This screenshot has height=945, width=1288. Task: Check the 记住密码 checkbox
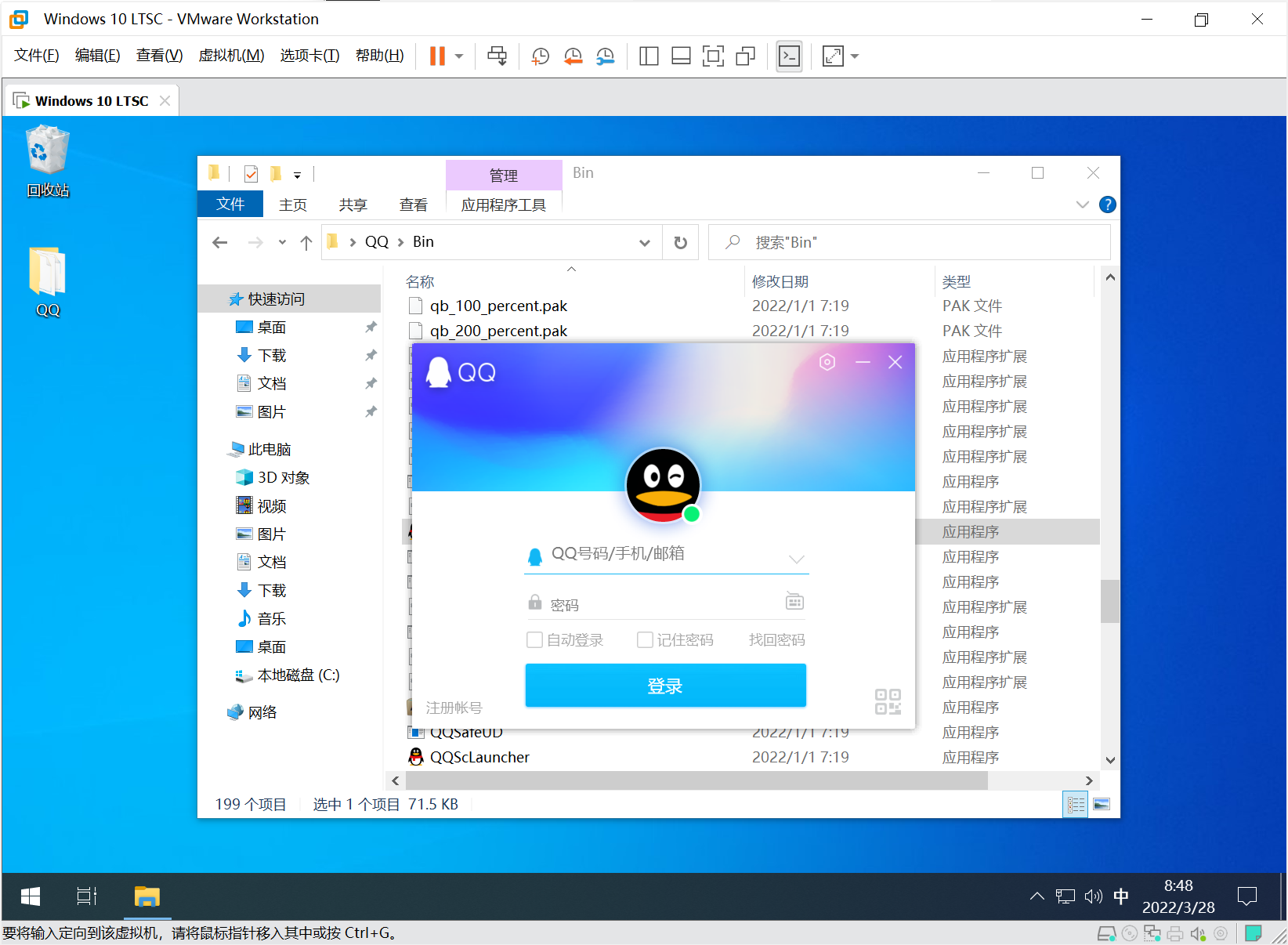pos(646,640)
